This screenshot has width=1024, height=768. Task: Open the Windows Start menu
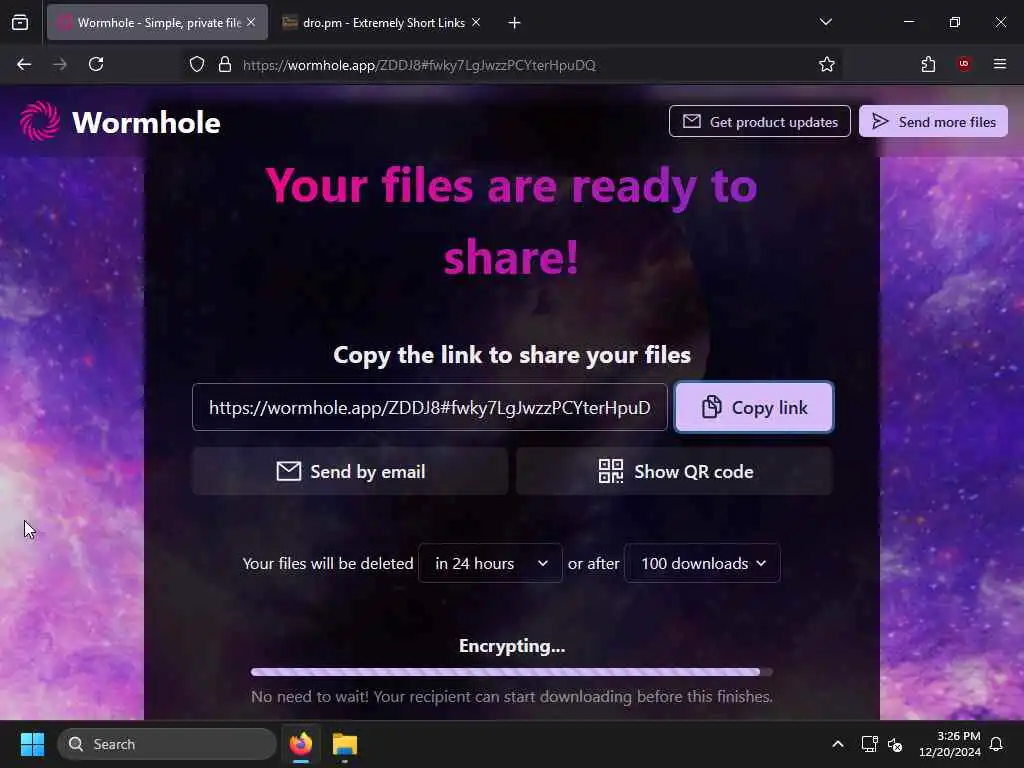tap(32, 744)
